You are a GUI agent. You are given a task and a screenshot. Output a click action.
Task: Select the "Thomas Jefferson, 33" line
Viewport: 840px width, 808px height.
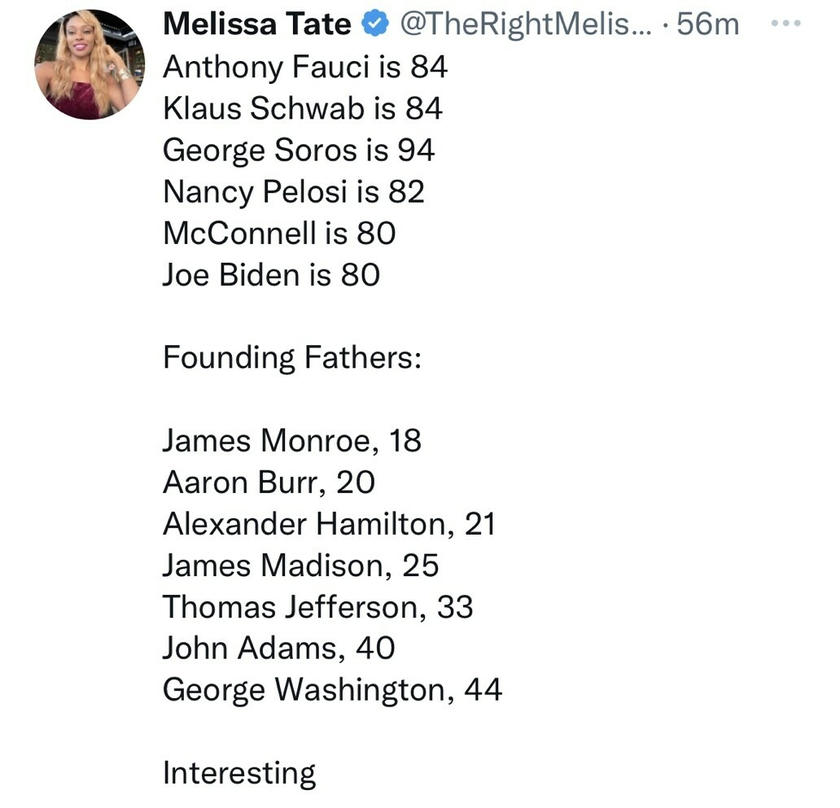[x=317, y=606]
